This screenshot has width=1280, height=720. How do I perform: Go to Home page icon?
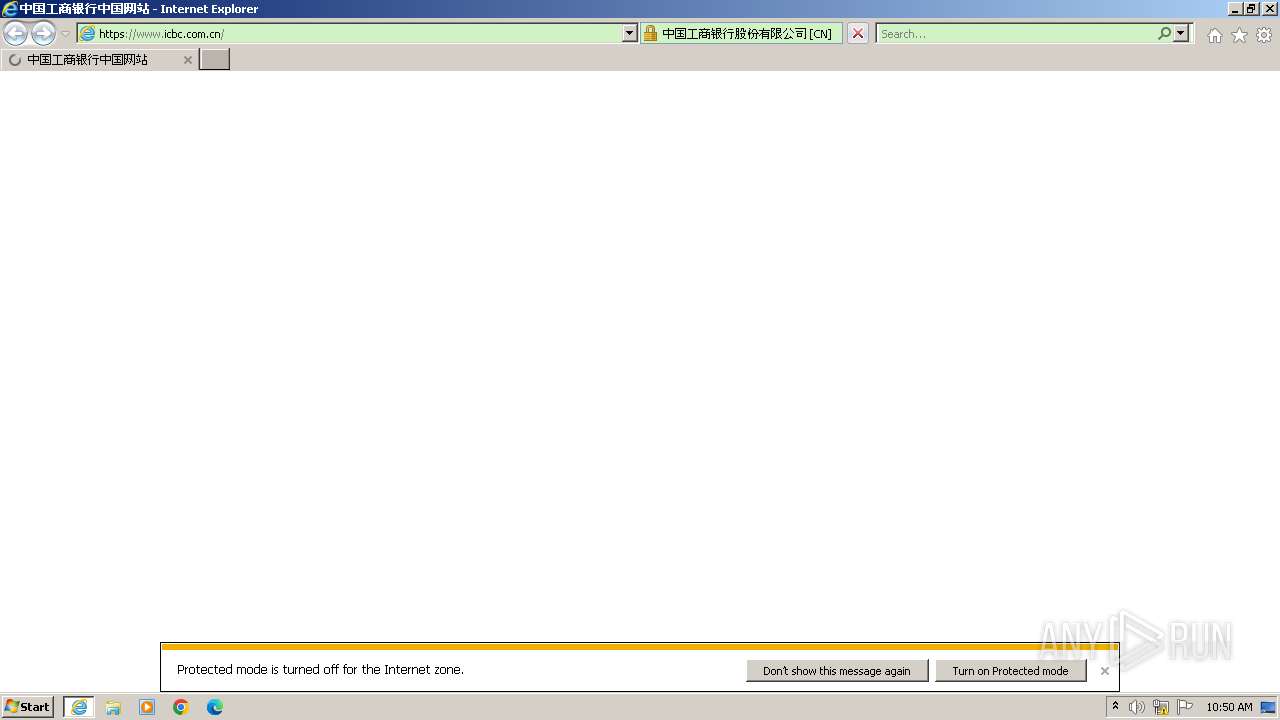pyautogui.click(x=1214, y=35)
